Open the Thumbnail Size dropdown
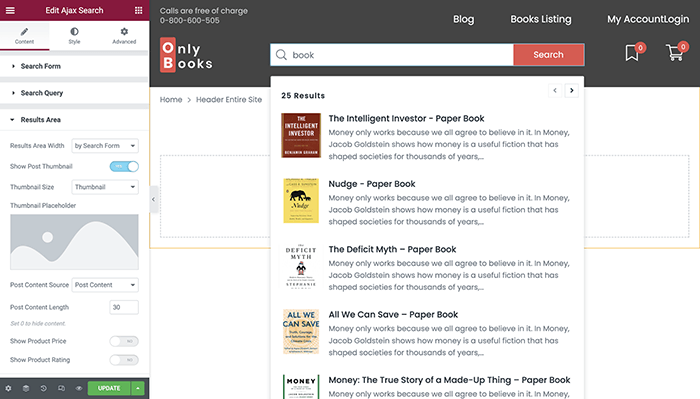 (105, 187)
